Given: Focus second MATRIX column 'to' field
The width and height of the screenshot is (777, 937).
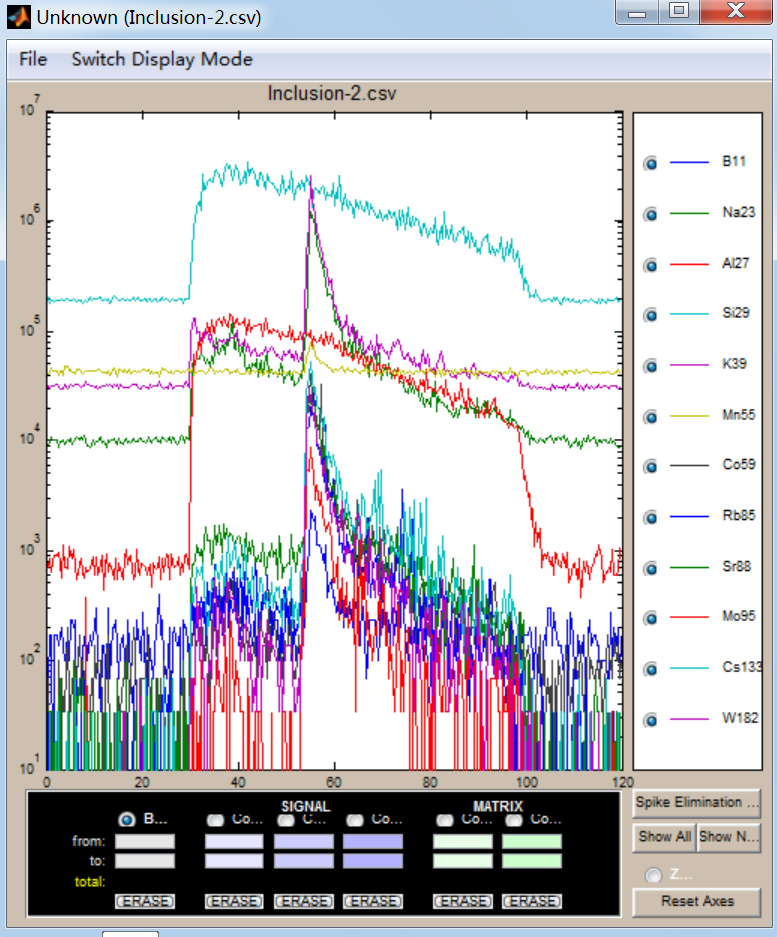Looking at the screenshot, I should [532, 861].
